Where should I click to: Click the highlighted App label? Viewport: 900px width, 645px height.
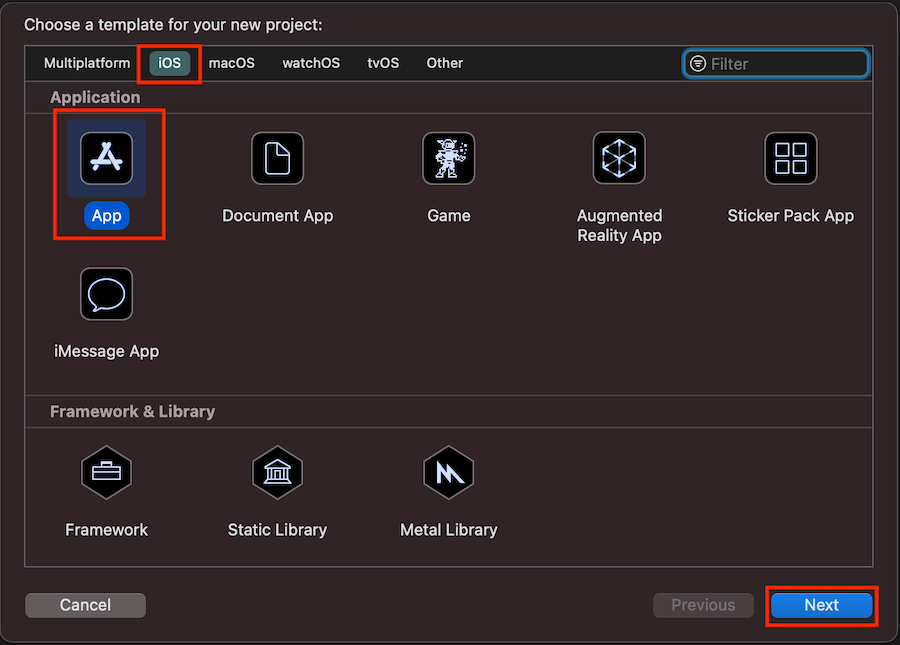coord(107,216)
